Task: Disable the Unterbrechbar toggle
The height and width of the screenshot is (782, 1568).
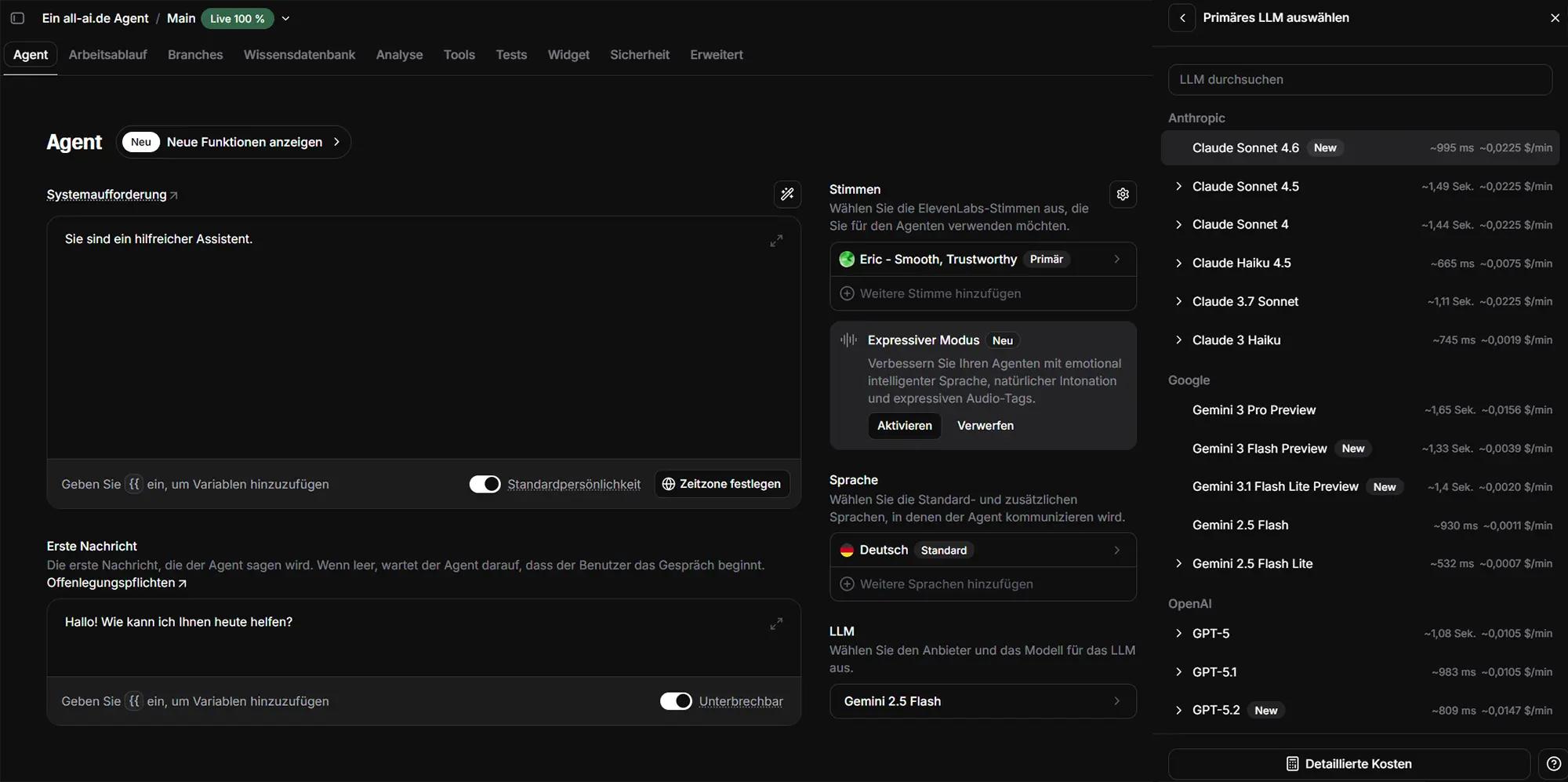Action: [x=675, y=700]
